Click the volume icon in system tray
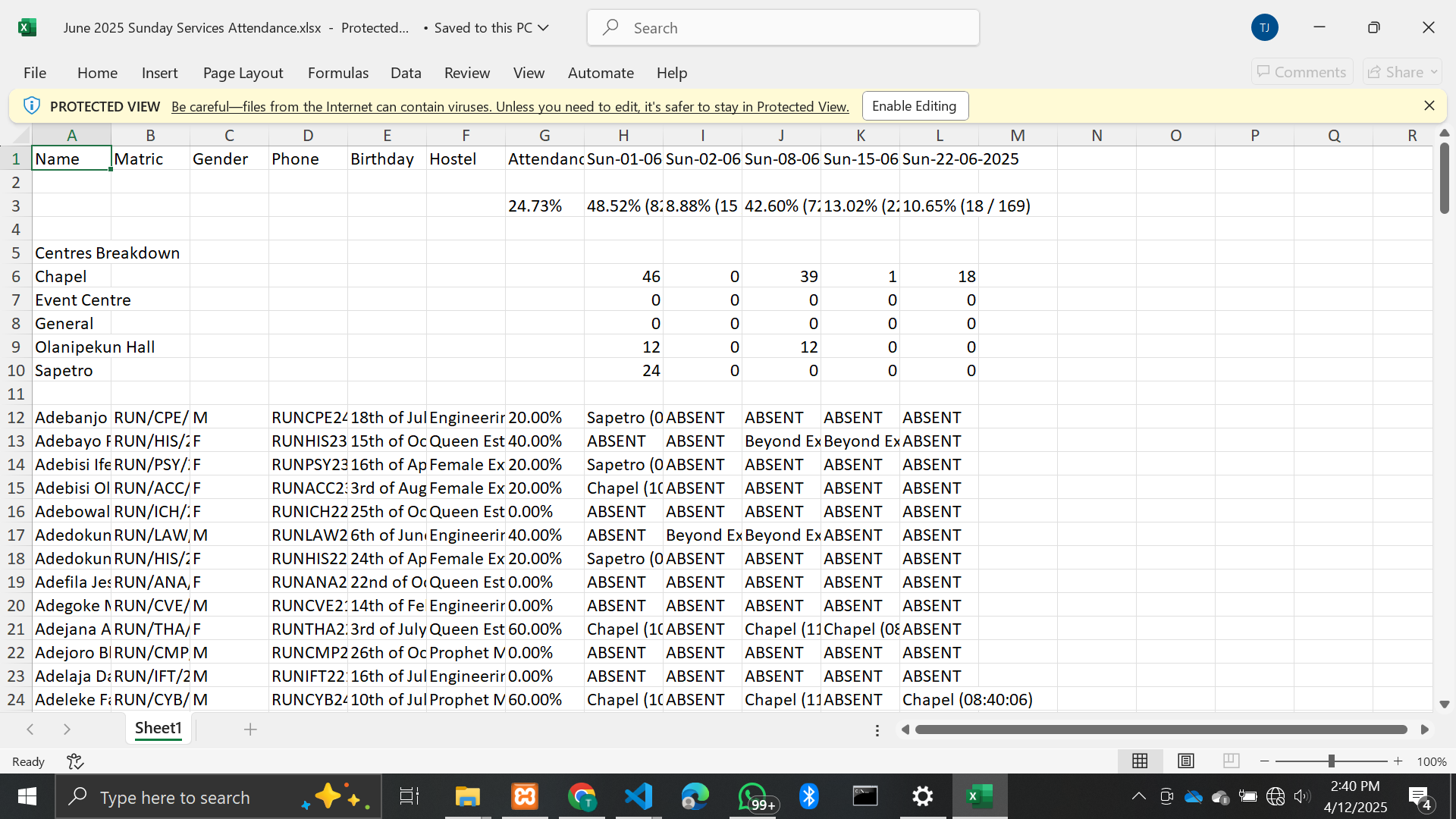Viewport: 1456px width, 819px height. (x=1301, y=796)
